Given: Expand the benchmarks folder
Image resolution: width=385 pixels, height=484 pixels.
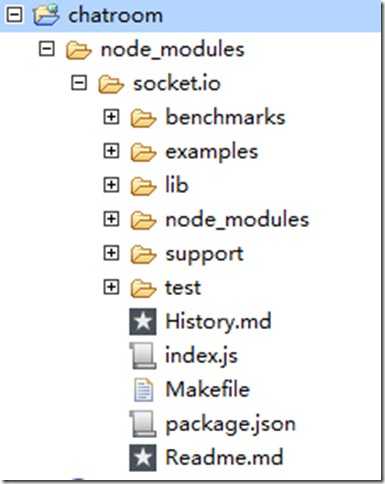Looking at the screenshot, I should coord(111,117).
